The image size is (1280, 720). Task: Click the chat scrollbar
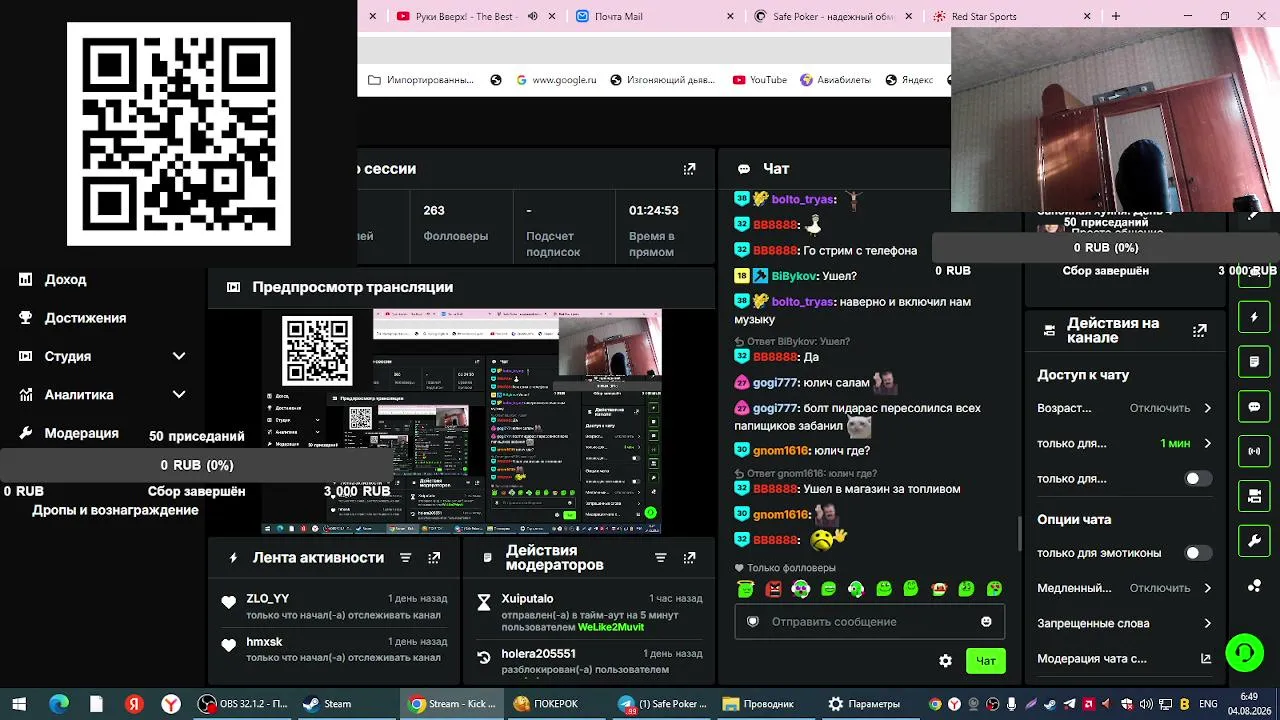(1019, 533)
